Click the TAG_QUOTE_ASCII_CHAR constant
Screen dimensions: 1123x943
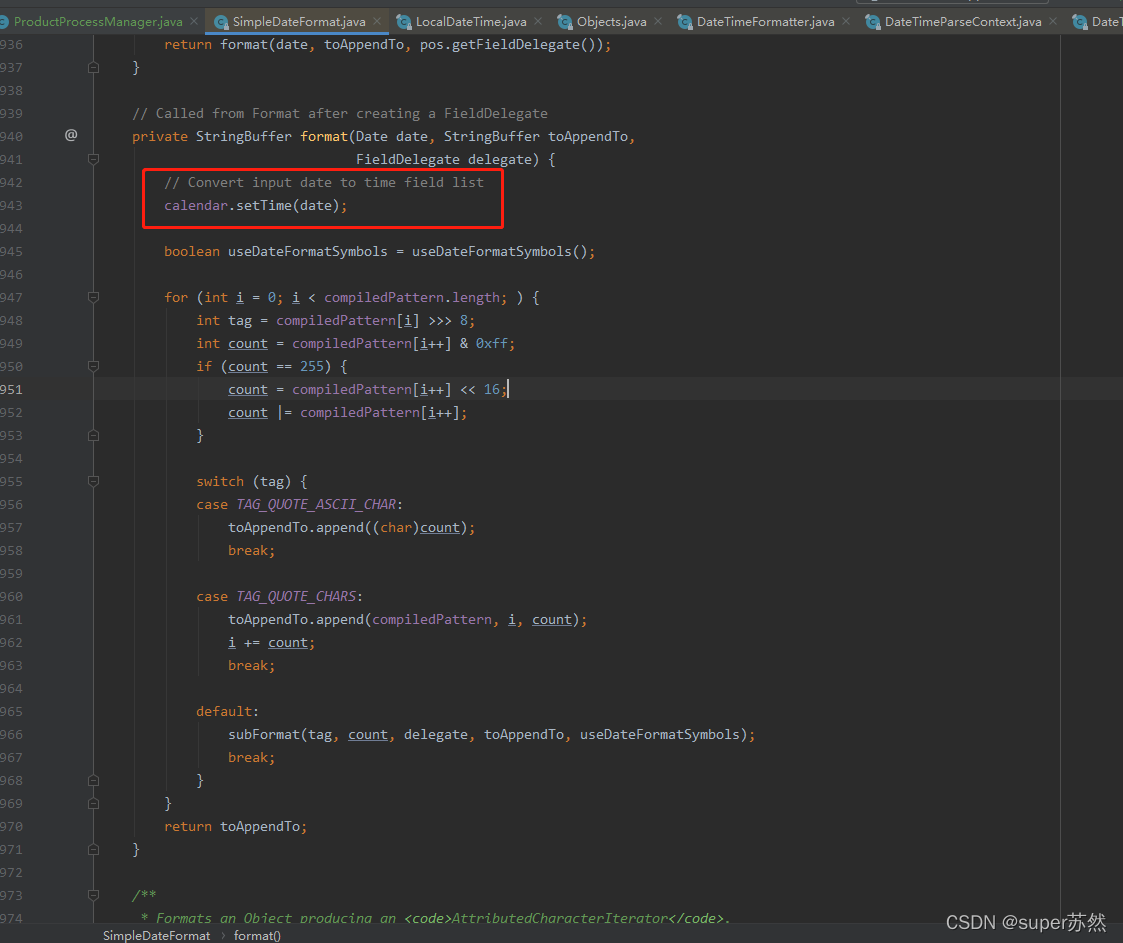click(317, 504)
